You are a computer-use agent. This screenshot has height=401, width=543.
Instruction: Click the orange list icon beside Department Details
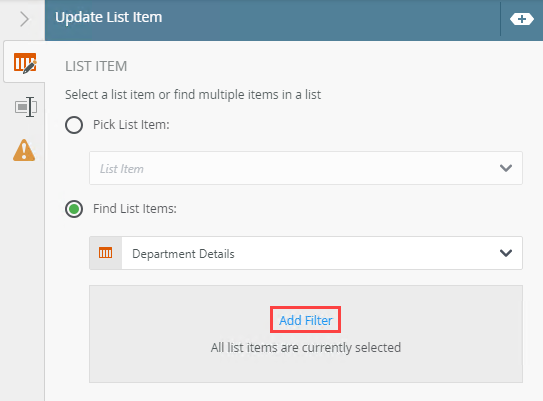105,253
